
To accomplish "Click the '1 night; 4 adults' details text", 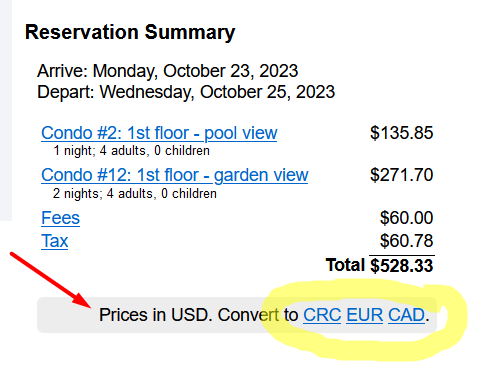I will [132, 151].
